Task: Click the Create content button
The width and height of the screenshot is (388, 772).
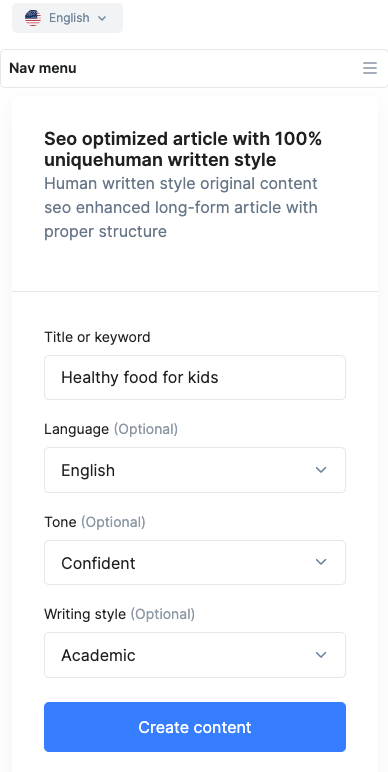Action: (x=195, y=727)
